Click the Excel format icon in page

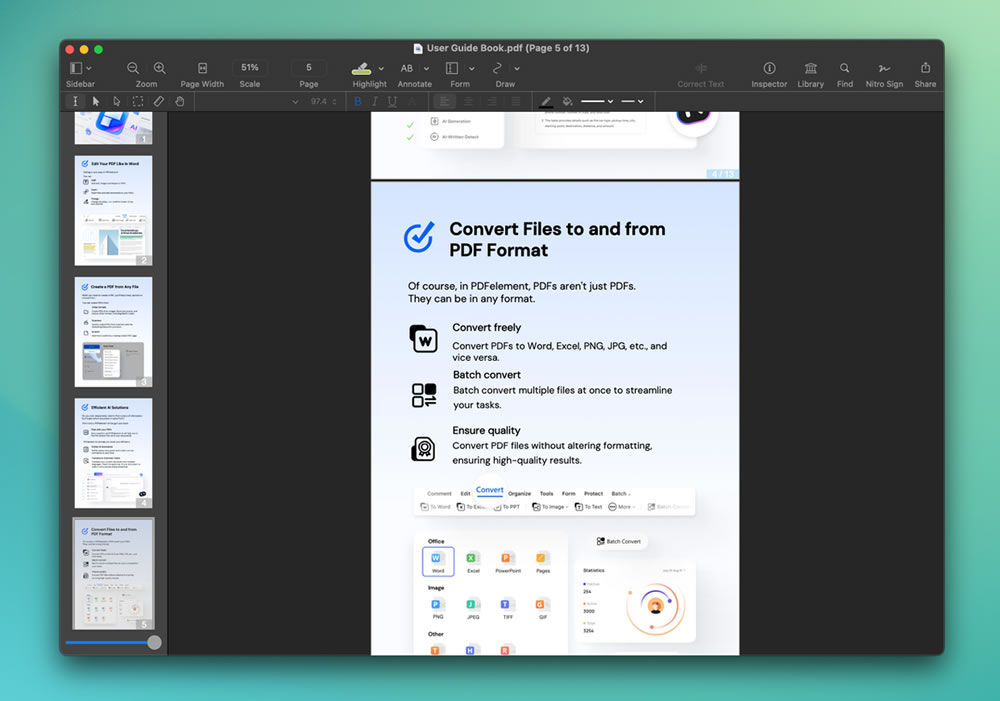[473, 562]
